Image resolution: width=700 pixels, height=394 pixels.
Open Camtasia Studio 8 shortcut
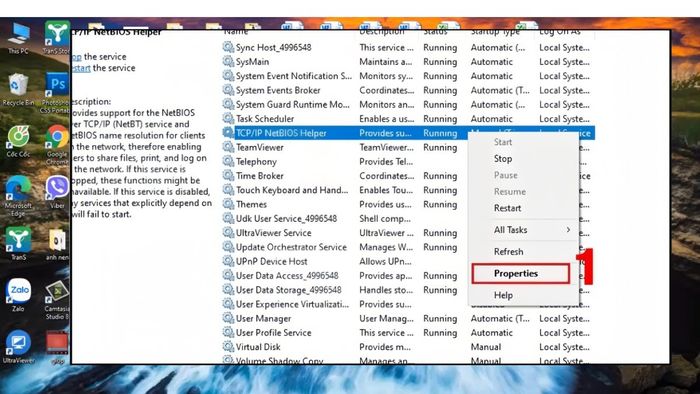point(57,299)
